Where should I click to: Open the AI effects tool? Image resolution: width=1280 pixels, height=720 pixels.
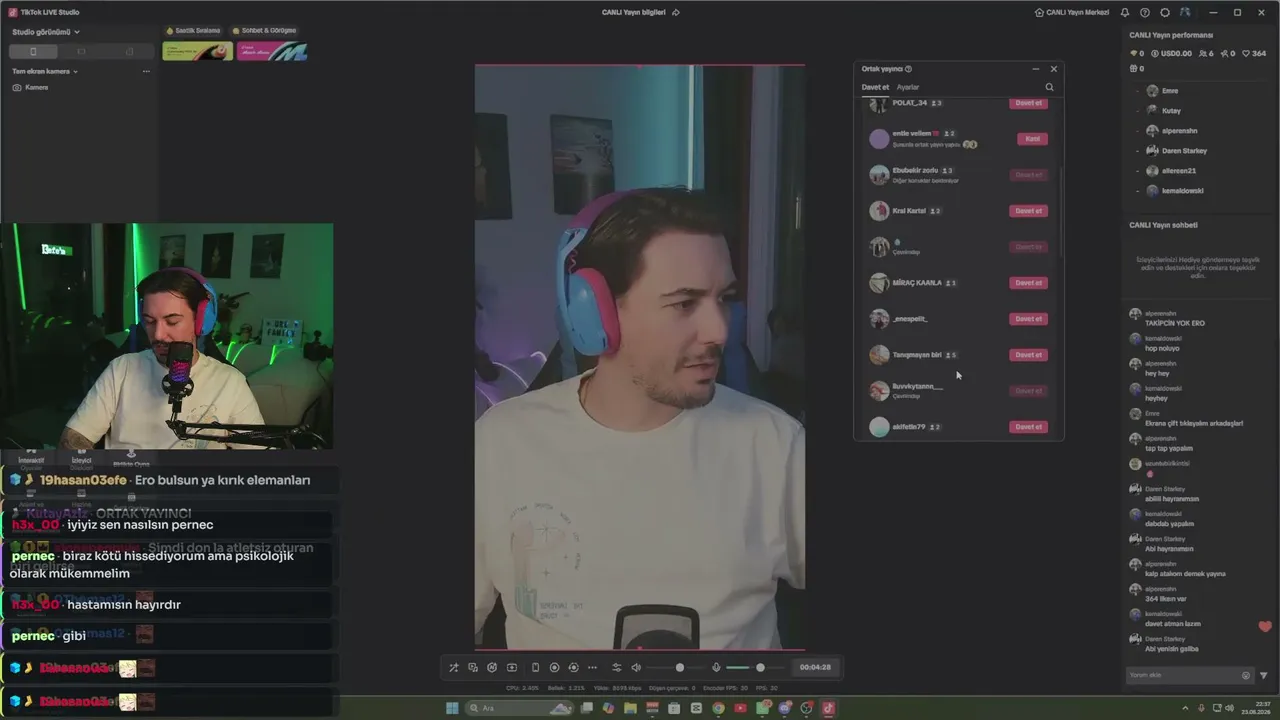click(x=492, y=667)
